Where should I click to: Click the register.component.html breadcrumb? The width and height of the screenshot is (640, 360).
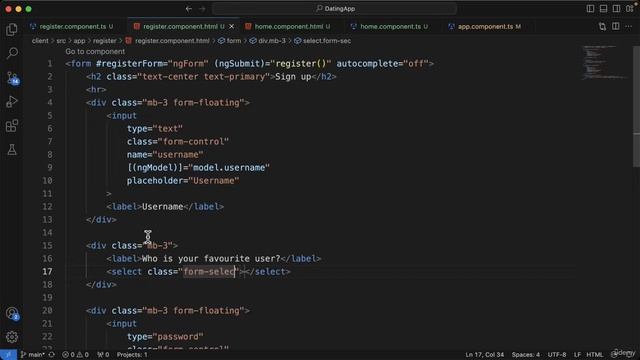click(x=167, y=41)
